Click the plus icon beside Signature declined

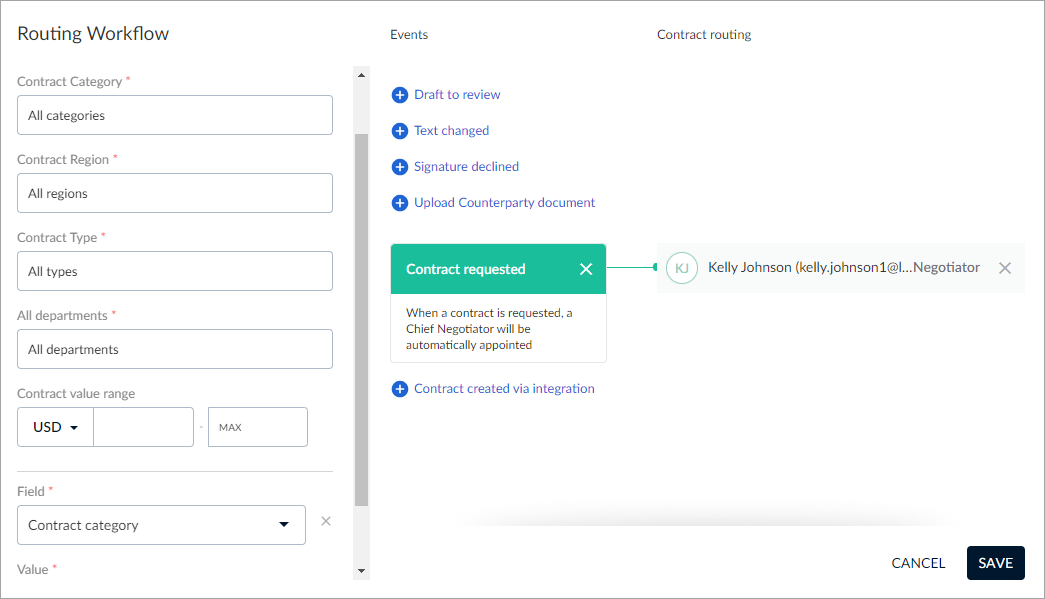[x=399, y=167]
